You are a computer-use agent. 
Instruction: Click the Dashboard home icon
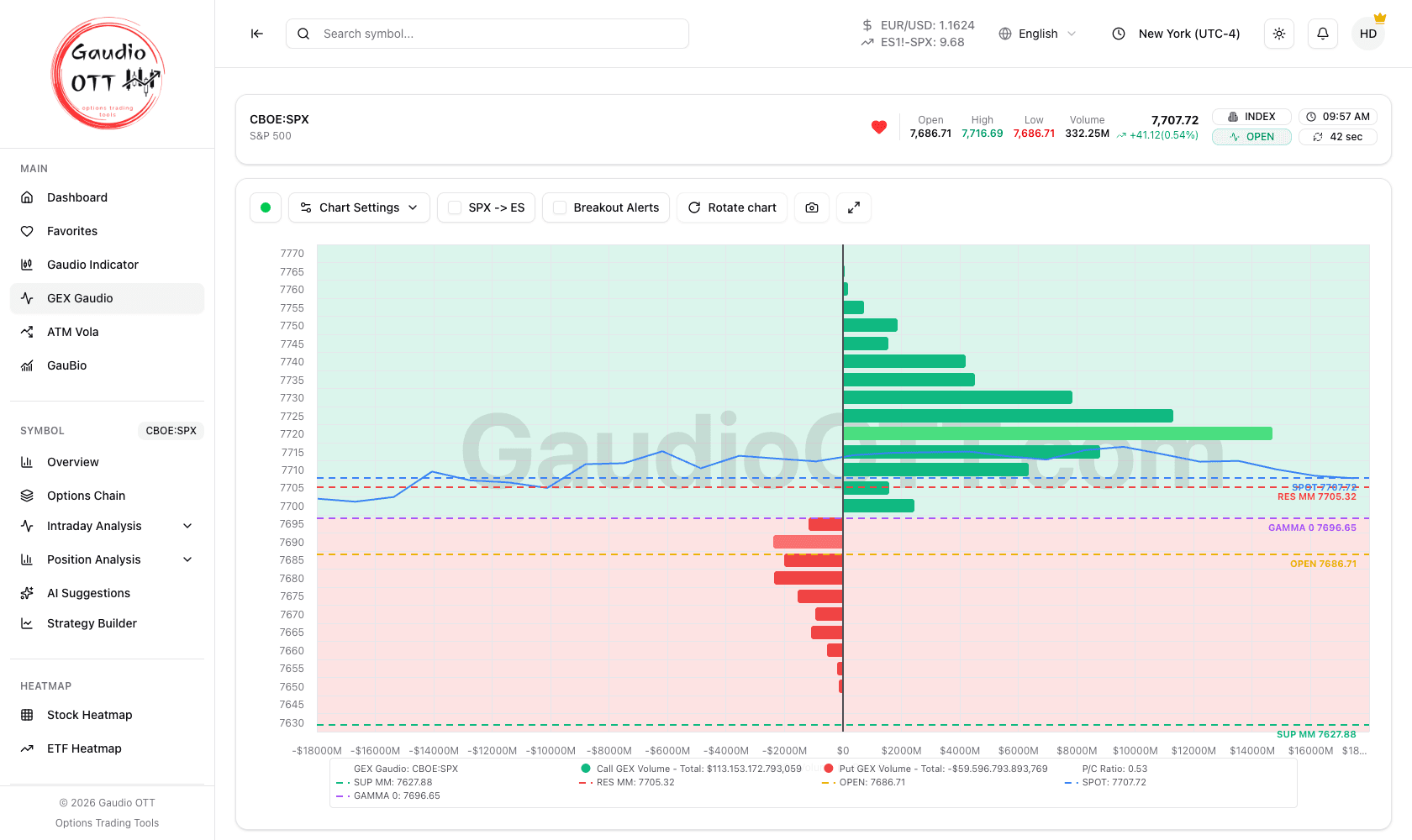27,197
